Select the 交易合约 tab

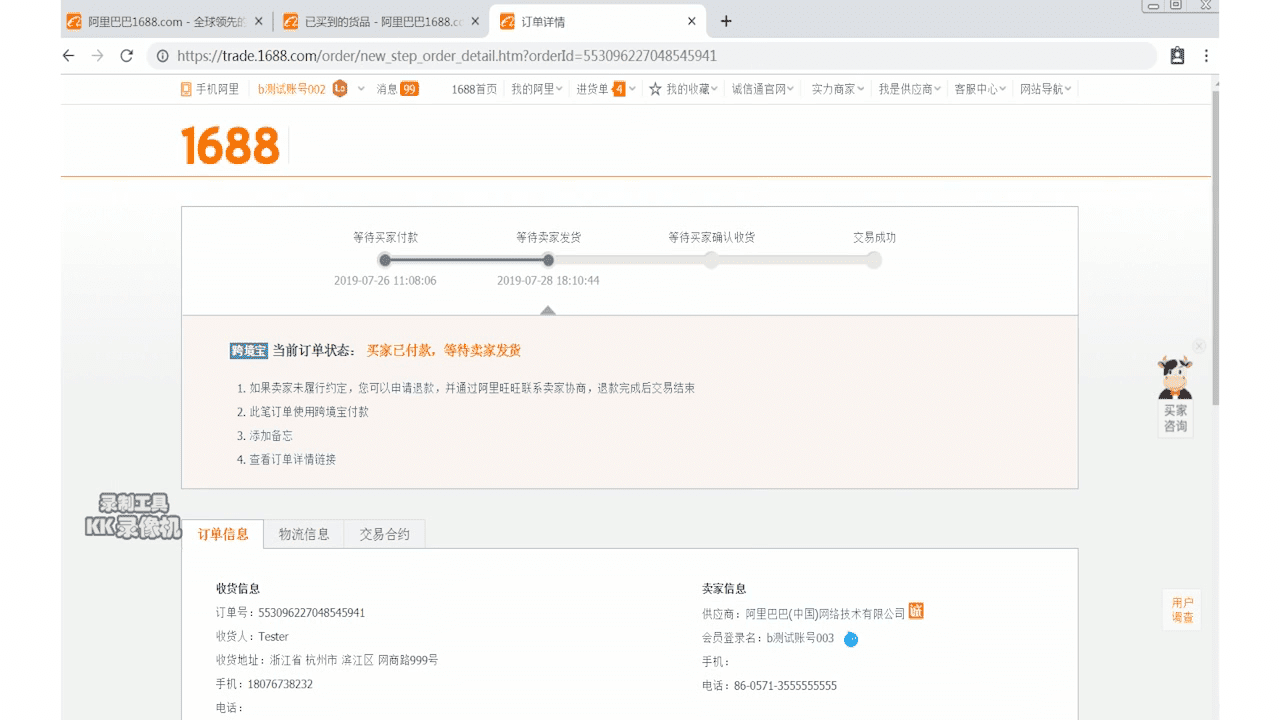385,534
